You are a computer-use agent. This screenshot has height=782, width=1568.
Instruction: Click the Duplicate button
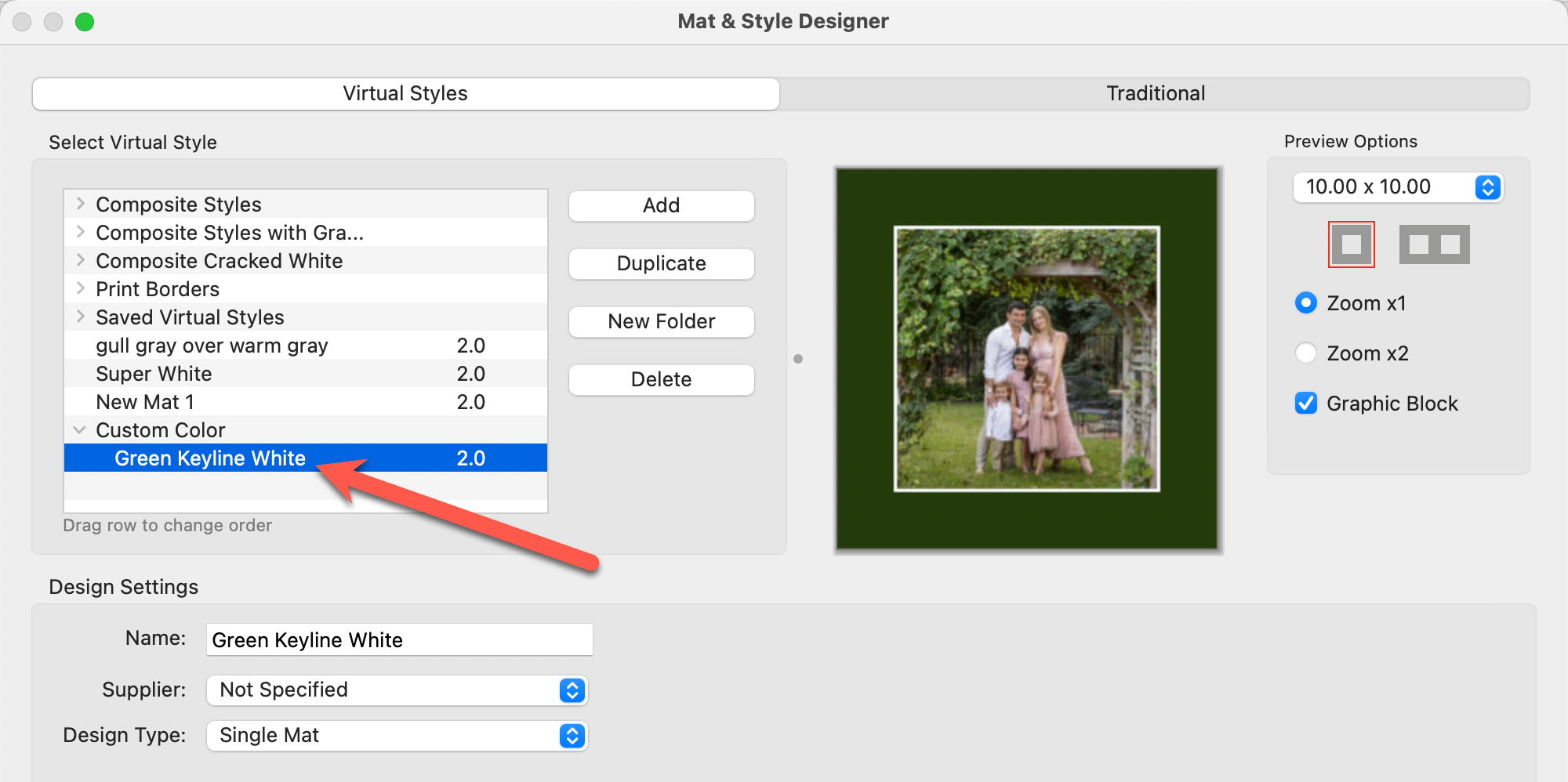click(661, 264)
